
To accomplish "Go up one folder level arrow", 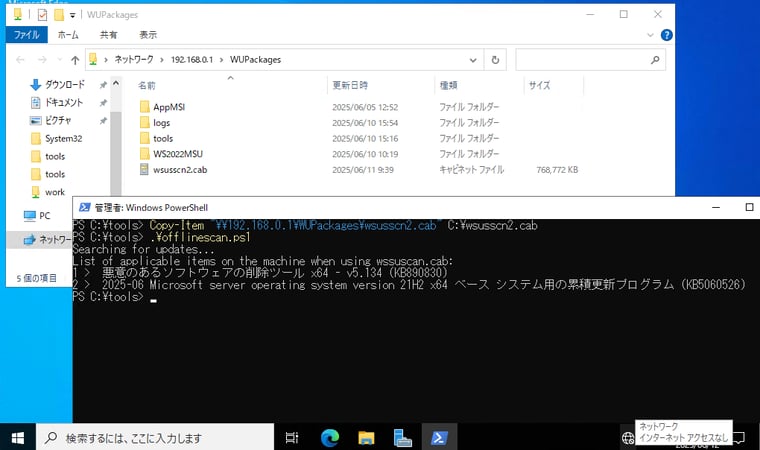I will (x=75, y=60).
